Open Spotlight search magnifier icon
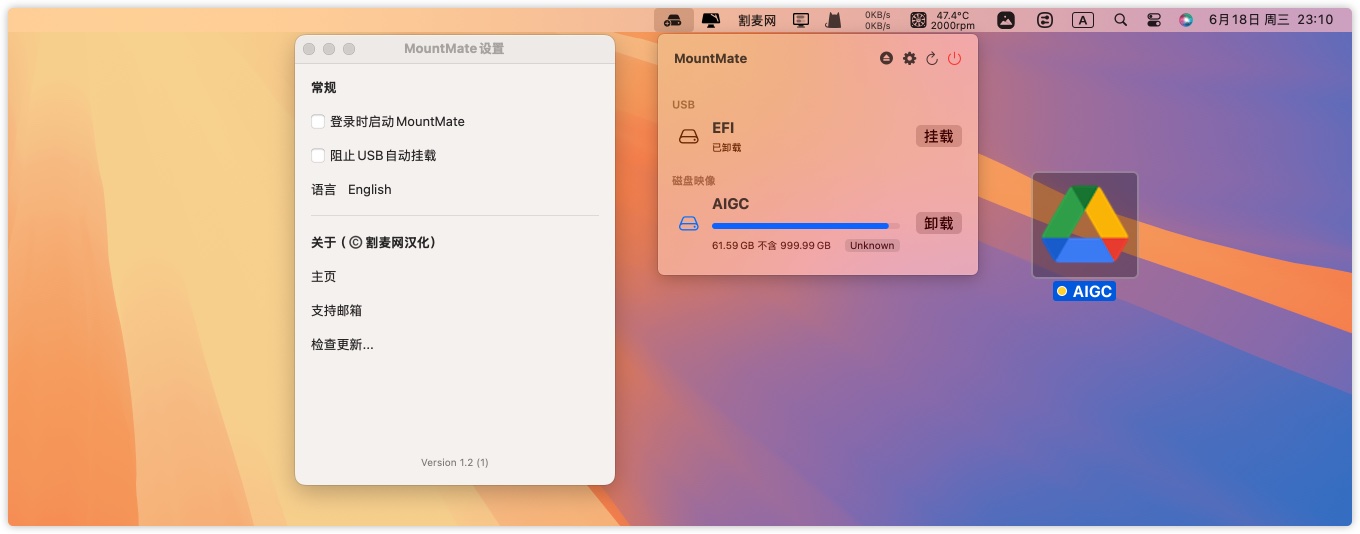This screenshot has width=1360, height=534. click(x=1121, y=20)
